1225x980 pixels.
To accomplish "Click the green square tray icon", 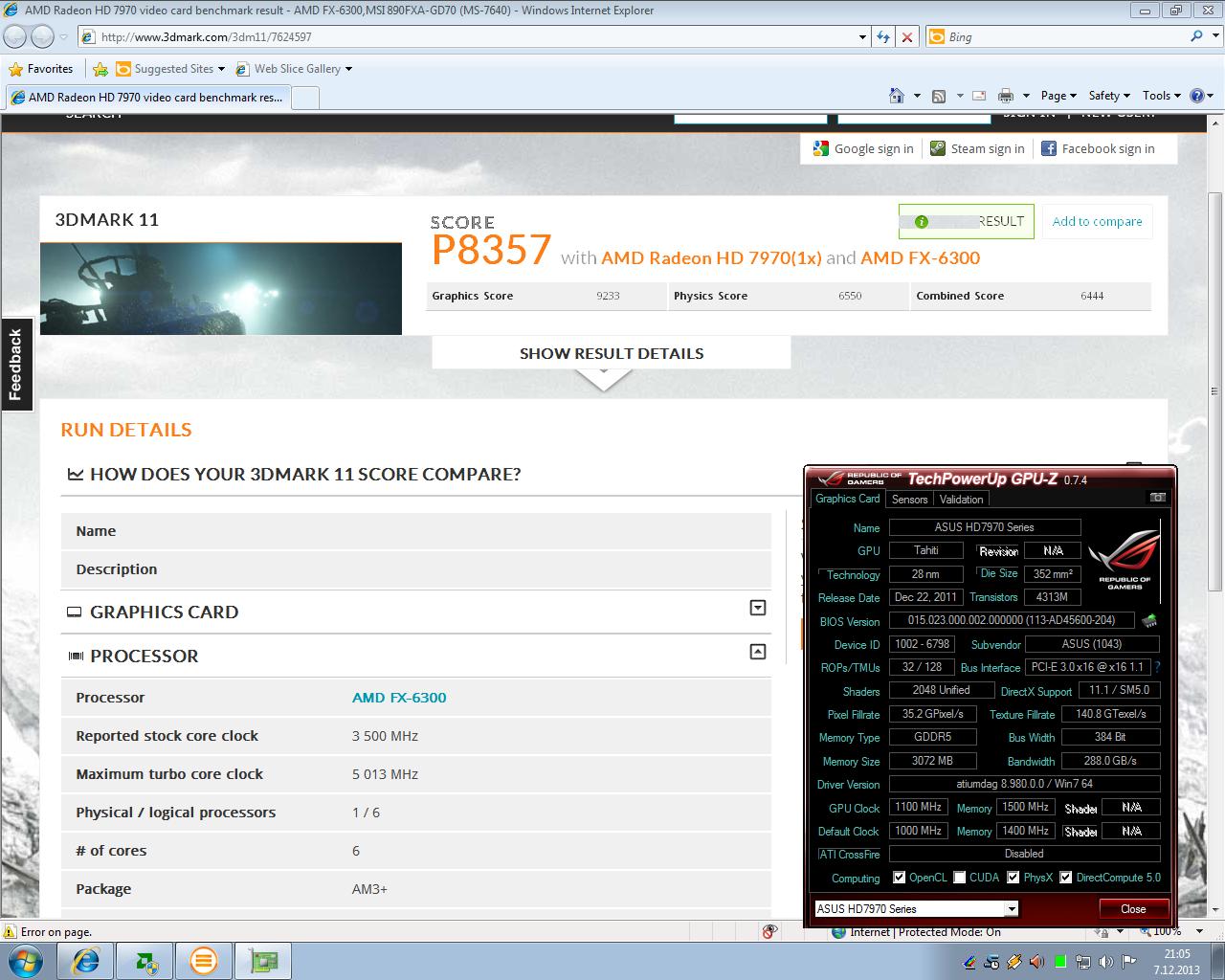I will click(1060, 962).
